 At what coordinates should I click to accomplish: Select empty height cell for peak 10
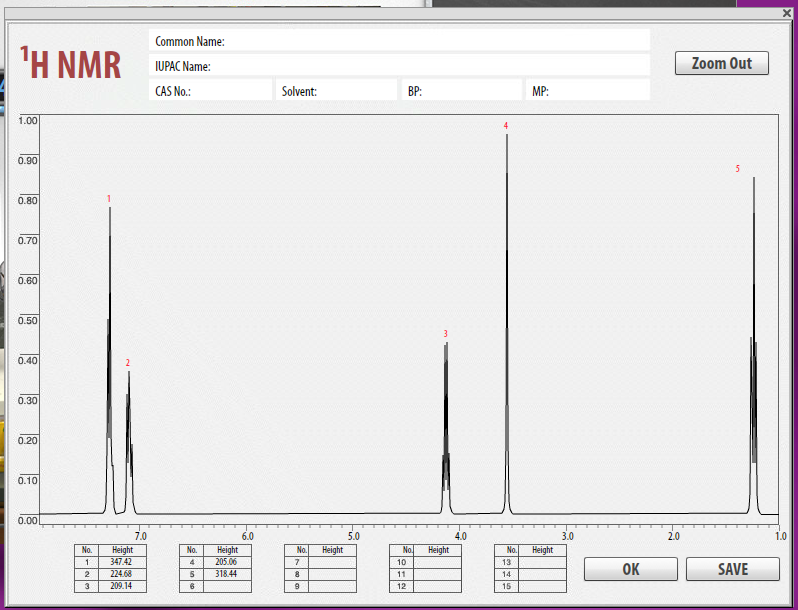click(437, 562)
